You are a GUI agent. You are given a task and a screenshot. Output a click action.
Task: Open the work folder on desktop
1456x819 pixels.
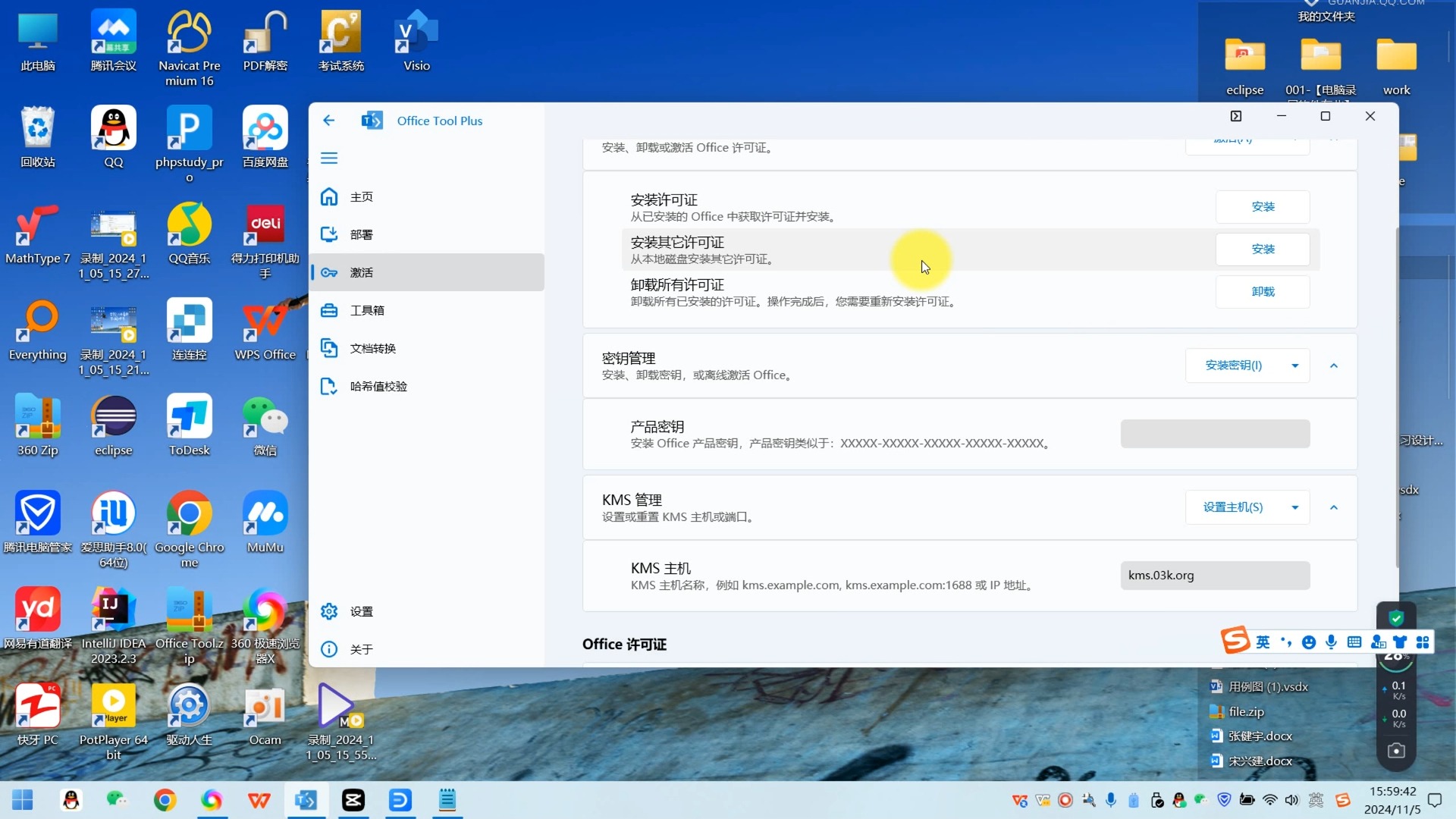1397,67
